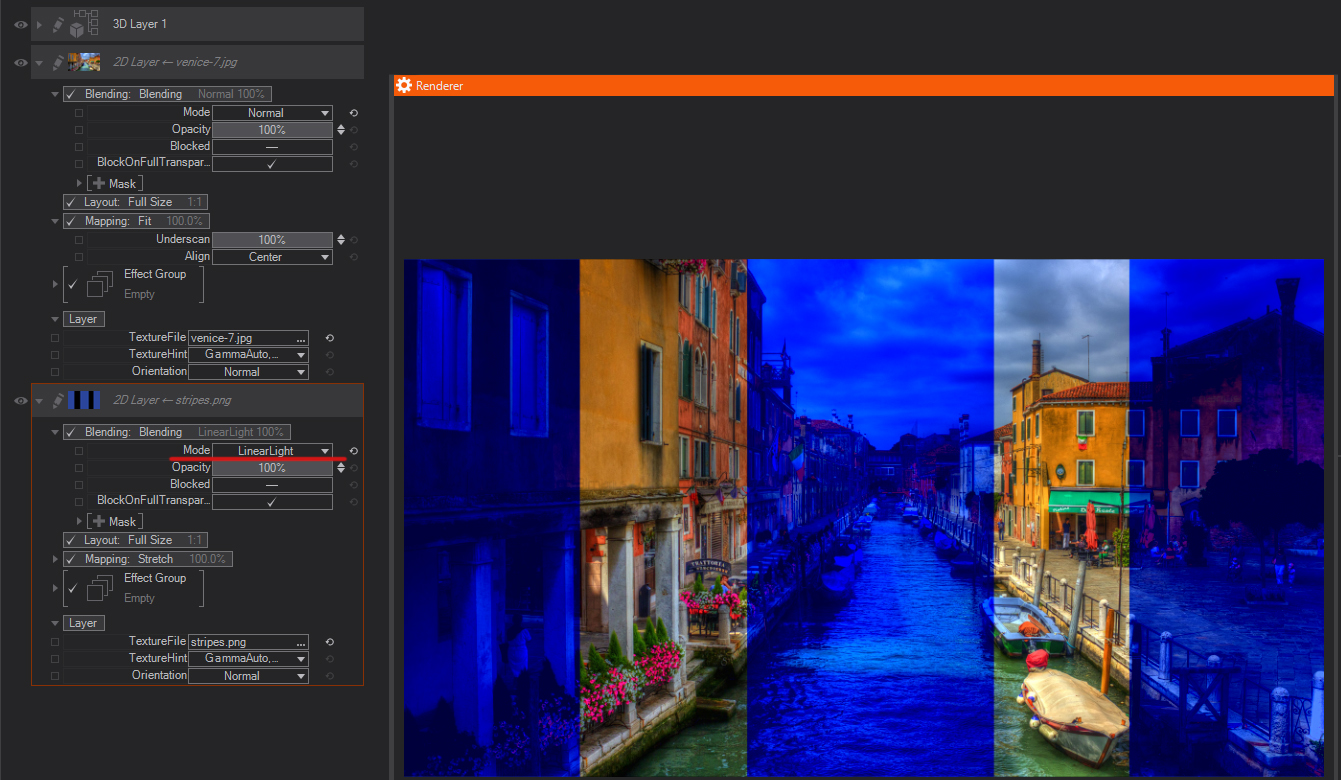This screenshot has width=1341, height=780.
Task: Toggle visibility of the stripes.png layer
Action: click(20, 401)
